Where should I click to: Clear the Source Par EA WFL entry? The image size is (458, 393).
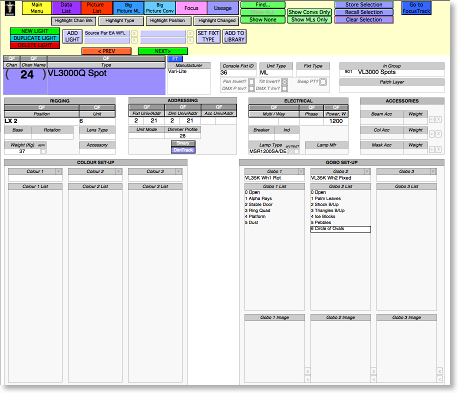click(134, 33)
